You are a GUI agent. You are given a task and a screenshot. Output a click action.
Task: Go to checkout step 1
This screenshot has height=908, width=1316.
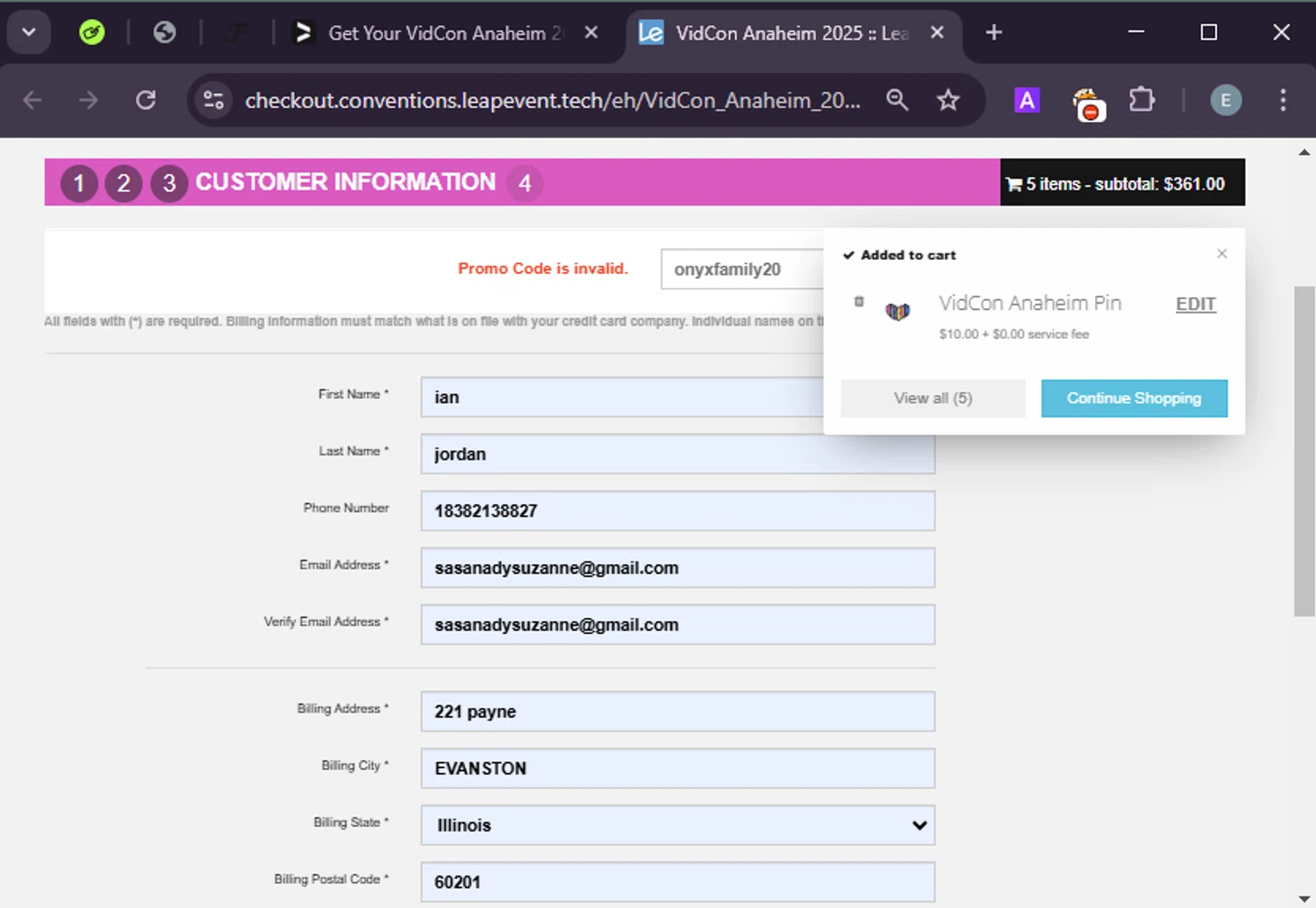(x=79, y=183)
